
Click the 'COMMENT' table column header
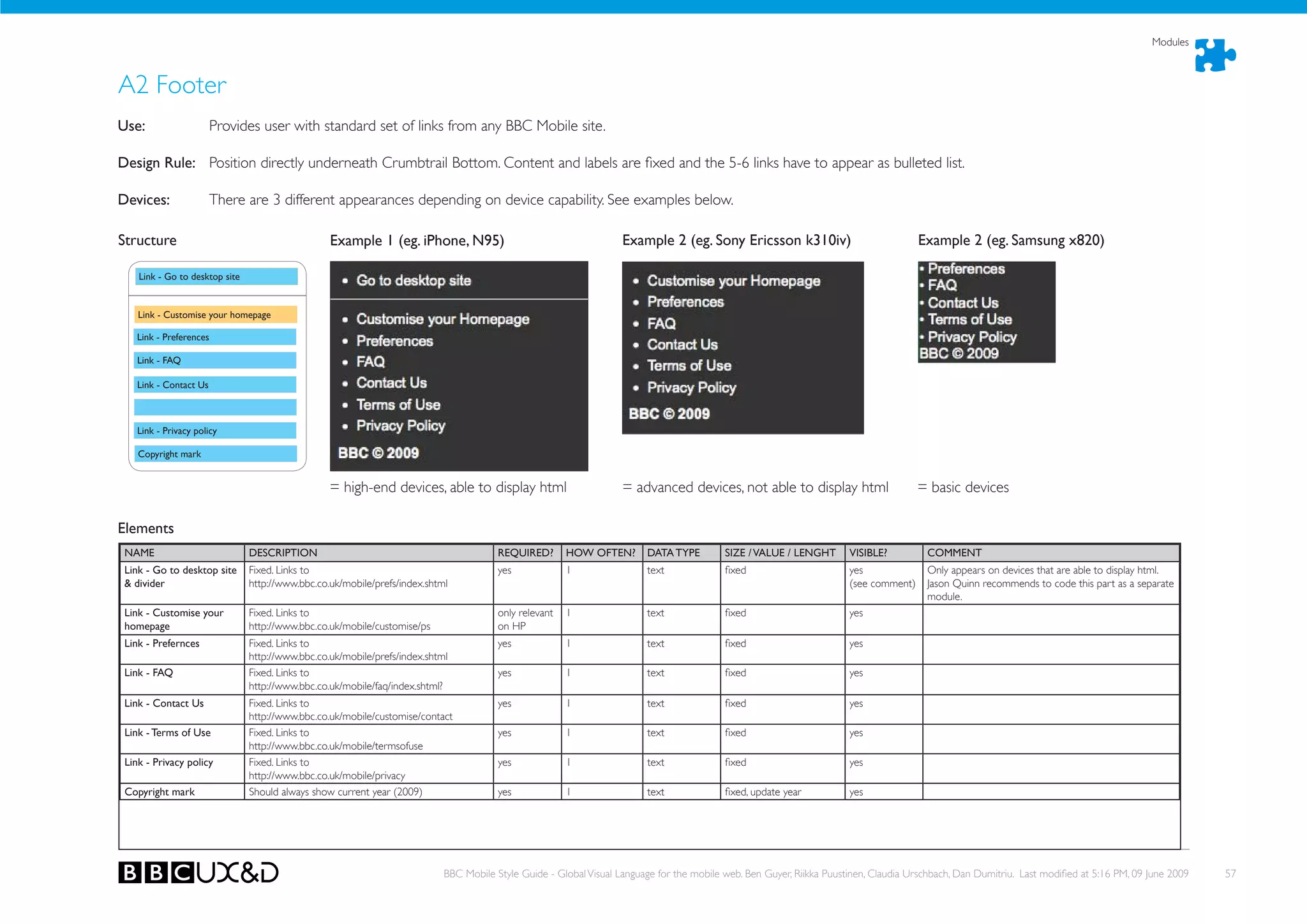coord(954,553)
